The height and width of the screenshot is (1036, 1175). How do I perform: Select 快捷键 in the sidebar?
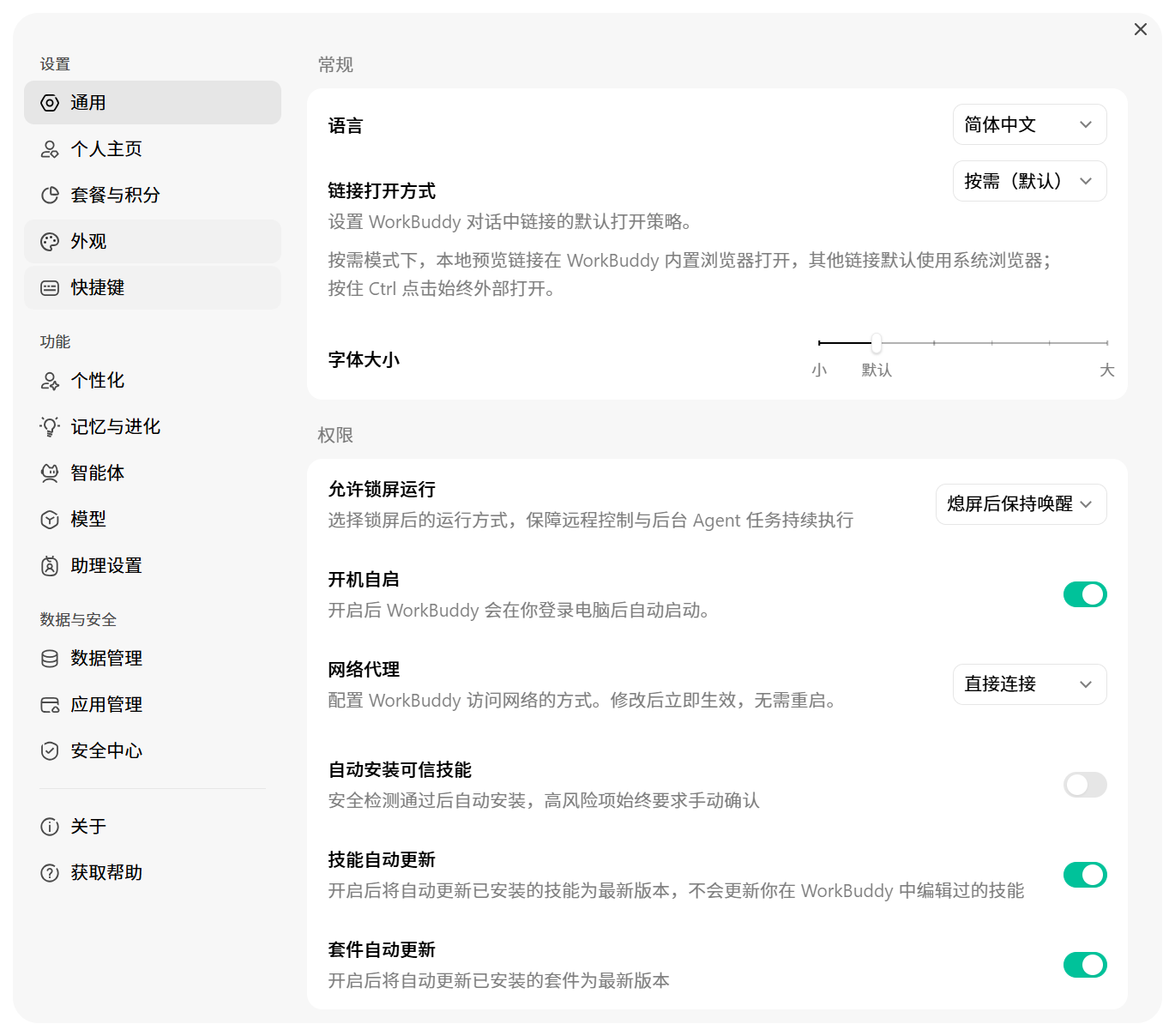pos(153,288)
